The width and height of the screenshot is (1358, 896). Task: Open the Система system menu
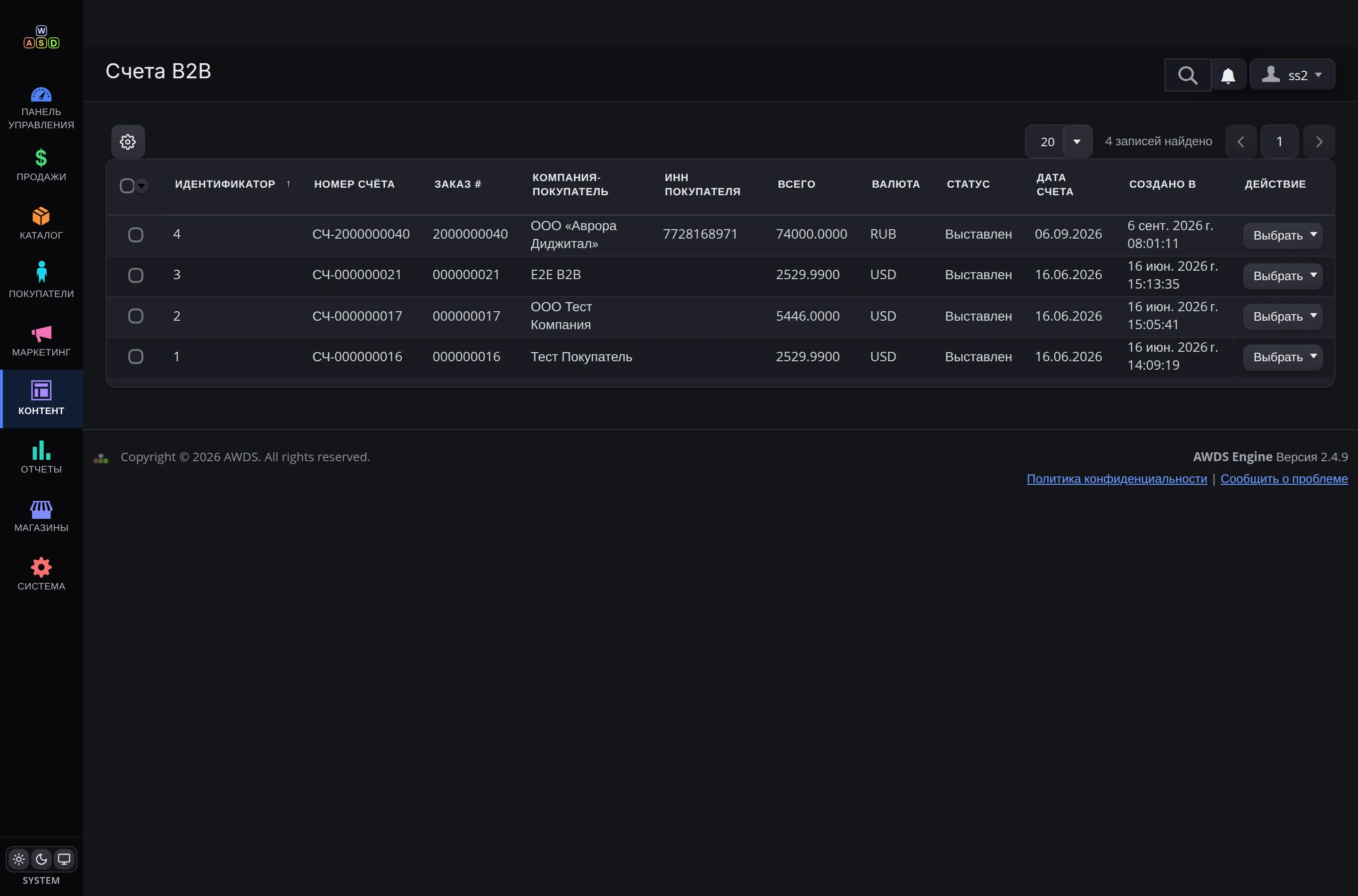pyautogui.click(x=41, y=574)
